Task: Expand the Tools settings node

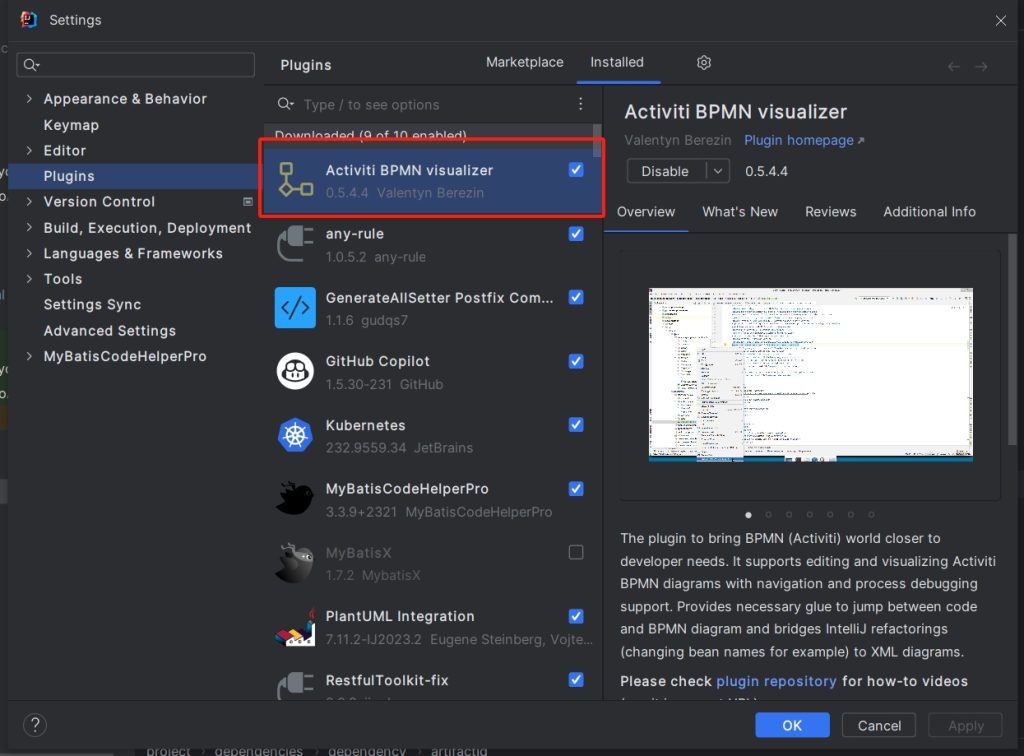Action: point(29,279)
